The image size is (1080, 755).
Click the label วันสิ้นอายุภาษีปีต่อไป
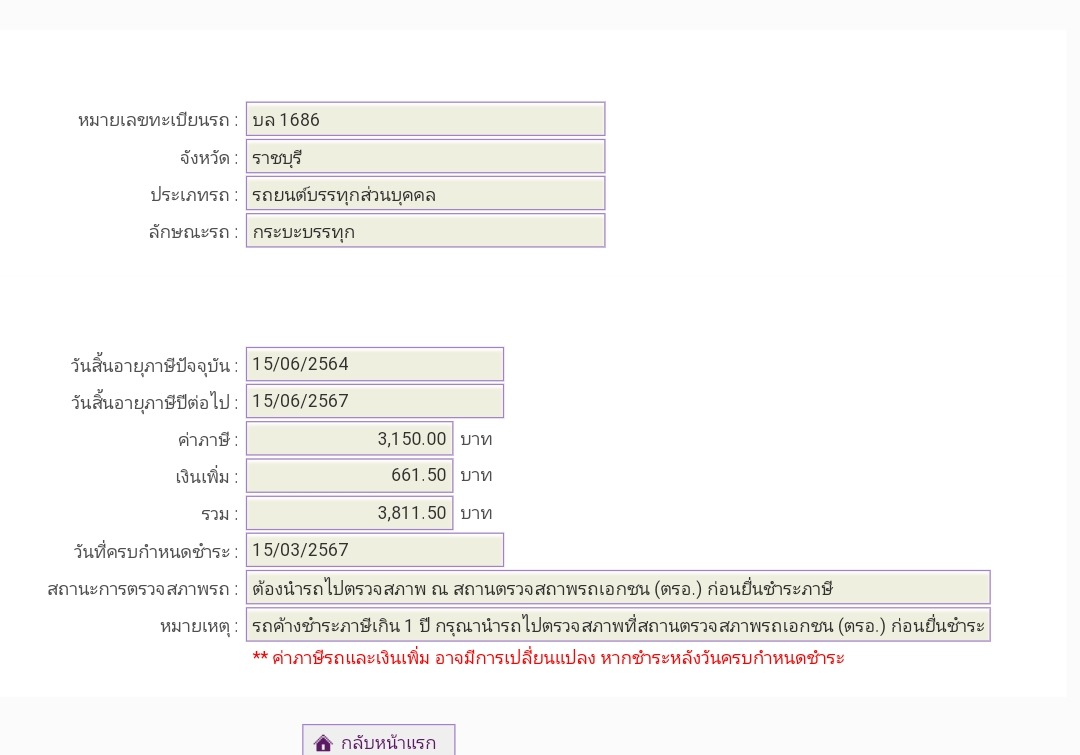coord(154,402)
